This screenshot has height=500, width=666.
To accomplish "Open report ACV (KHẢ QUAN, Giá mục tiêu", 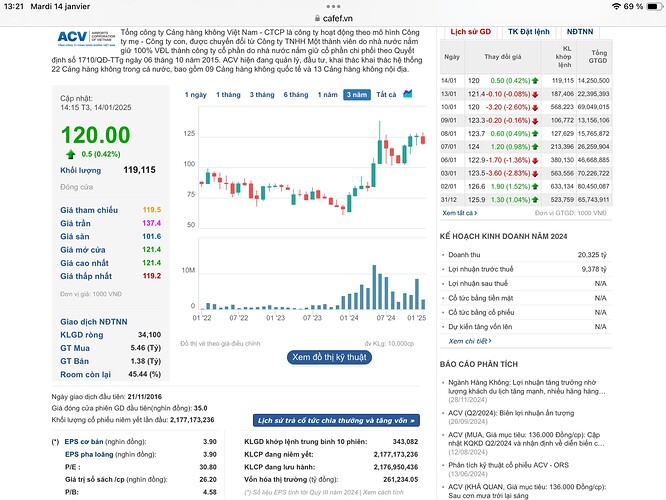I will (527, 491).
